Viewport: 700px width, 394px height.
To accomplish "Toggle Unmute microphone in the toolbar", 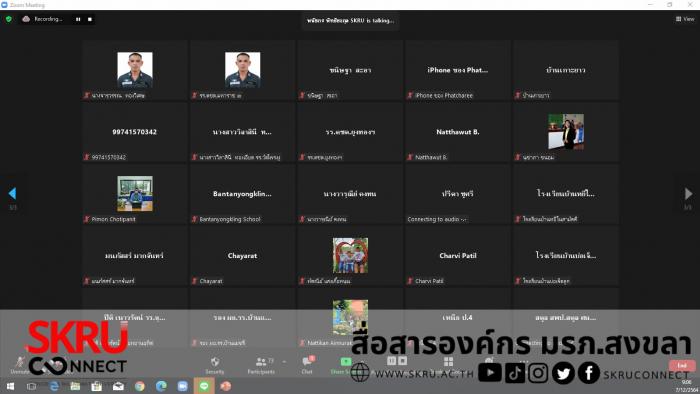I will (20, 365).
